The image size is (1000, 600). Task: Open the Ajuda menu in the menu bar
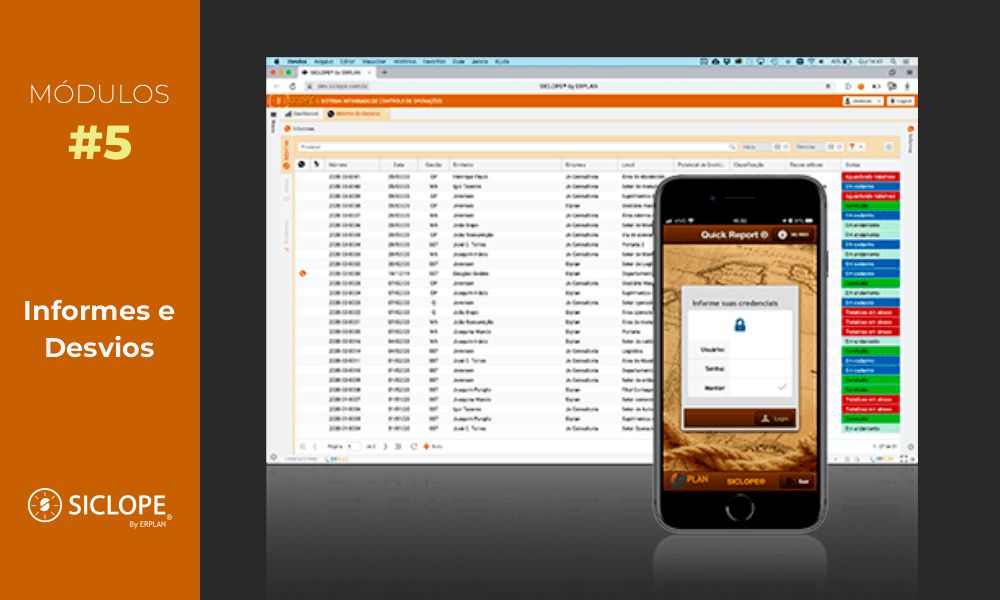click(502, 62)
